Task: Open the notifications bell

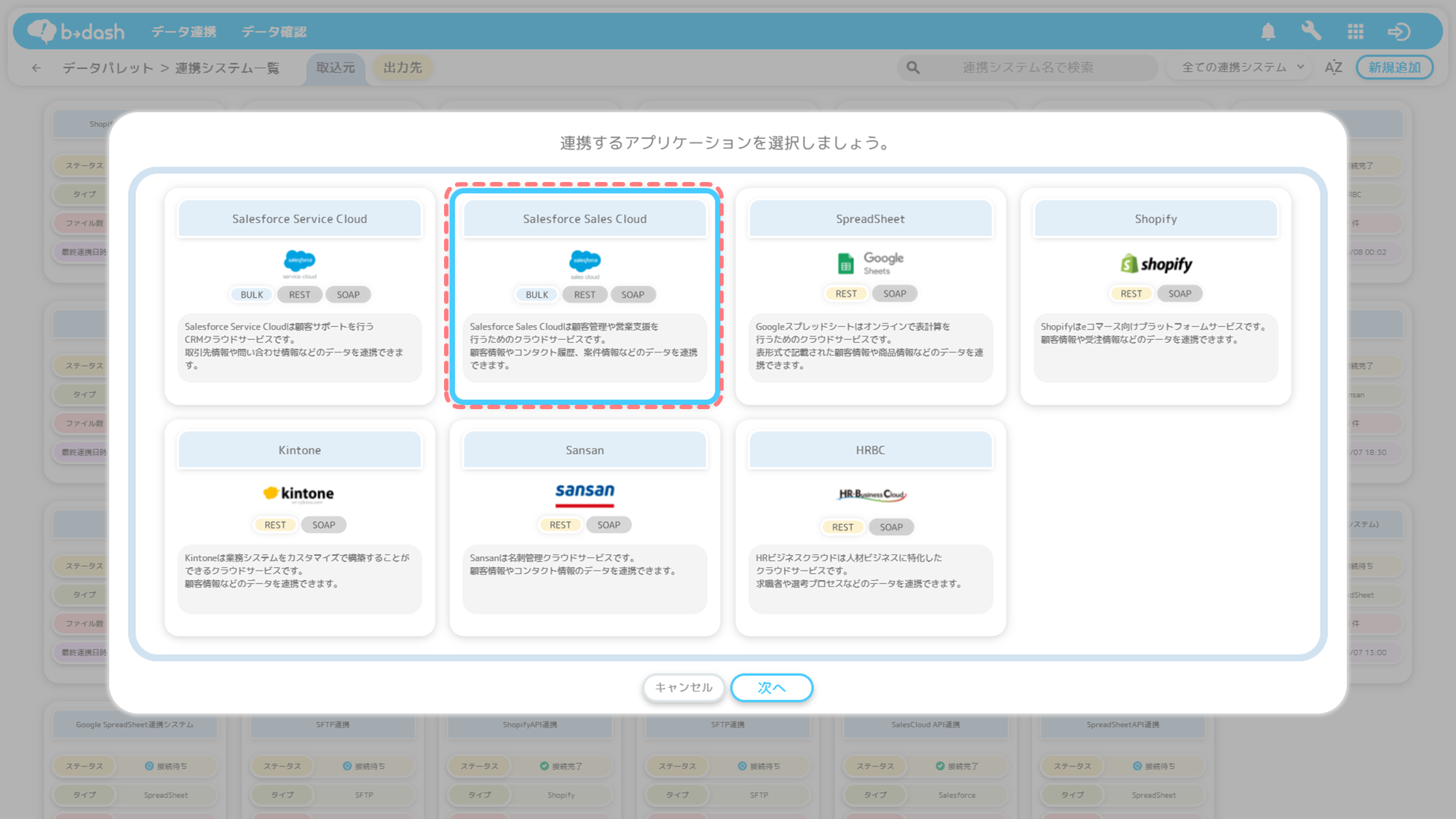Action: [1268, 31]
